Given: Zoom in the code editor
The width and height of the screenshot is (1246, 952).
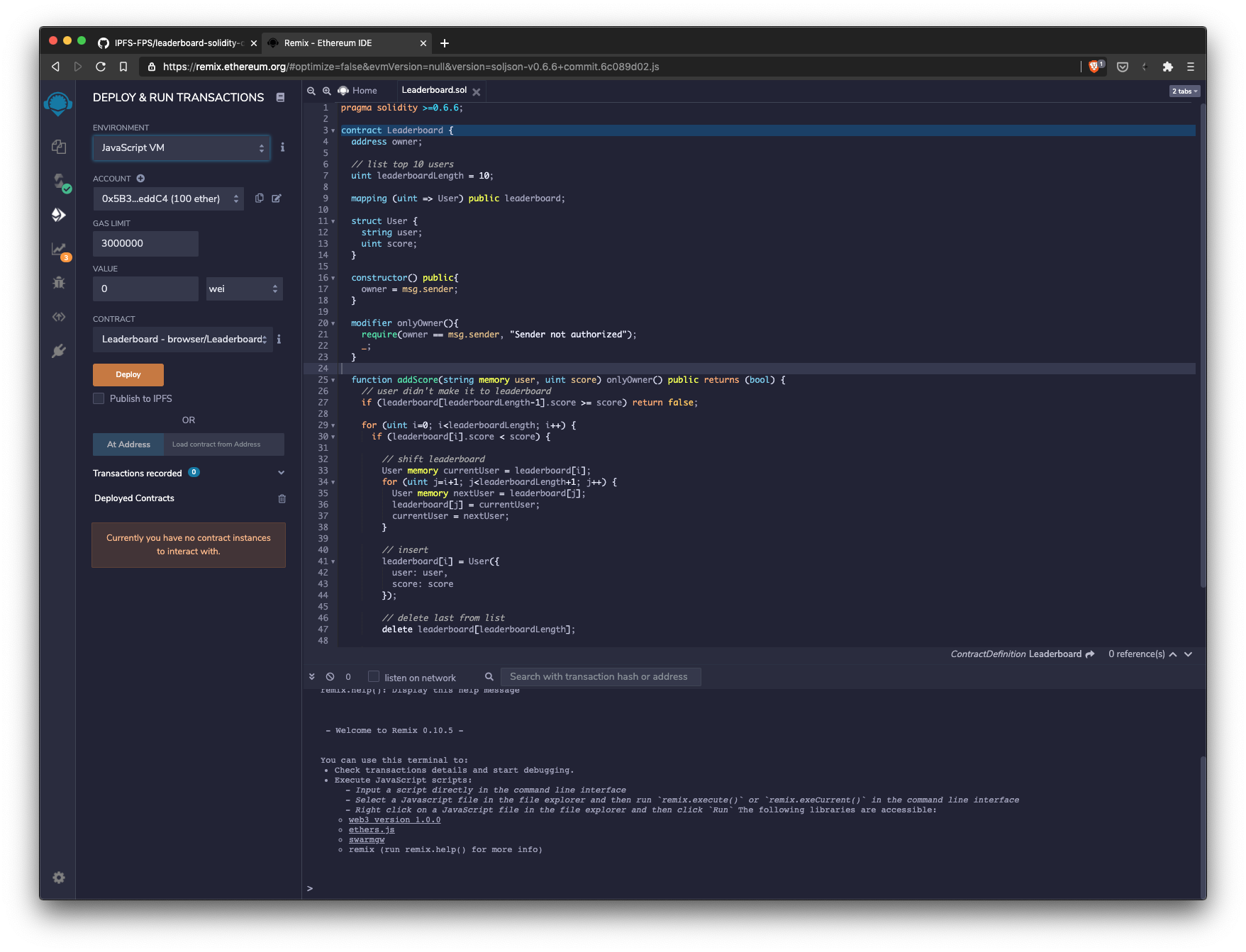Looking at the screenshot, I should pyautogui.click(x=327, y=91).
